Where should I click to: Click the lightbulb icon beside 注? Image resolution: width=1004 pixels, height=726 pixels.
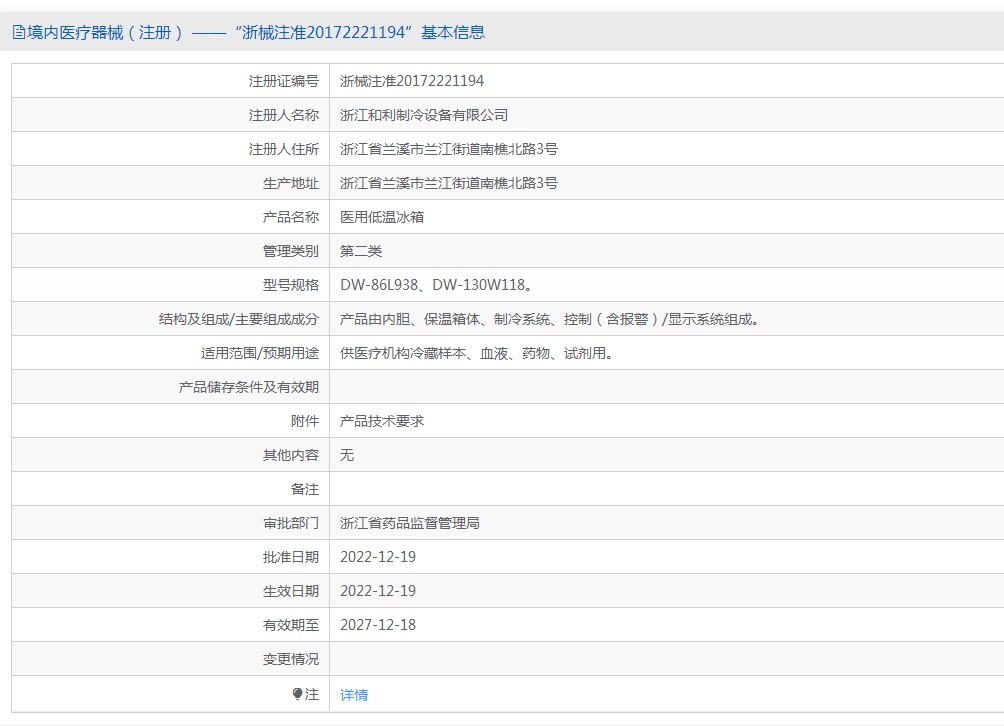297,693
